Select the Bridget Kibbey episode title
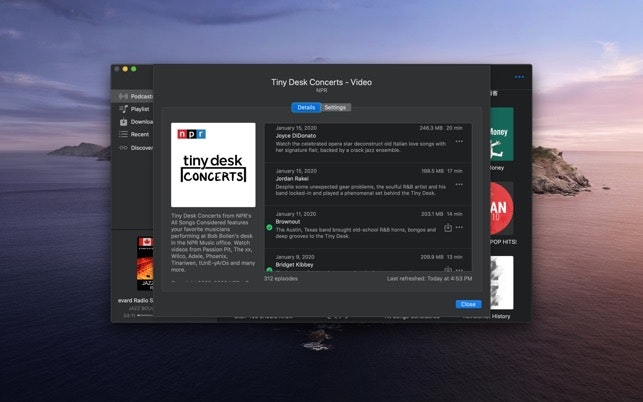Image resolution: width=643 pixels, height=402 pixels. click(294, 265)
